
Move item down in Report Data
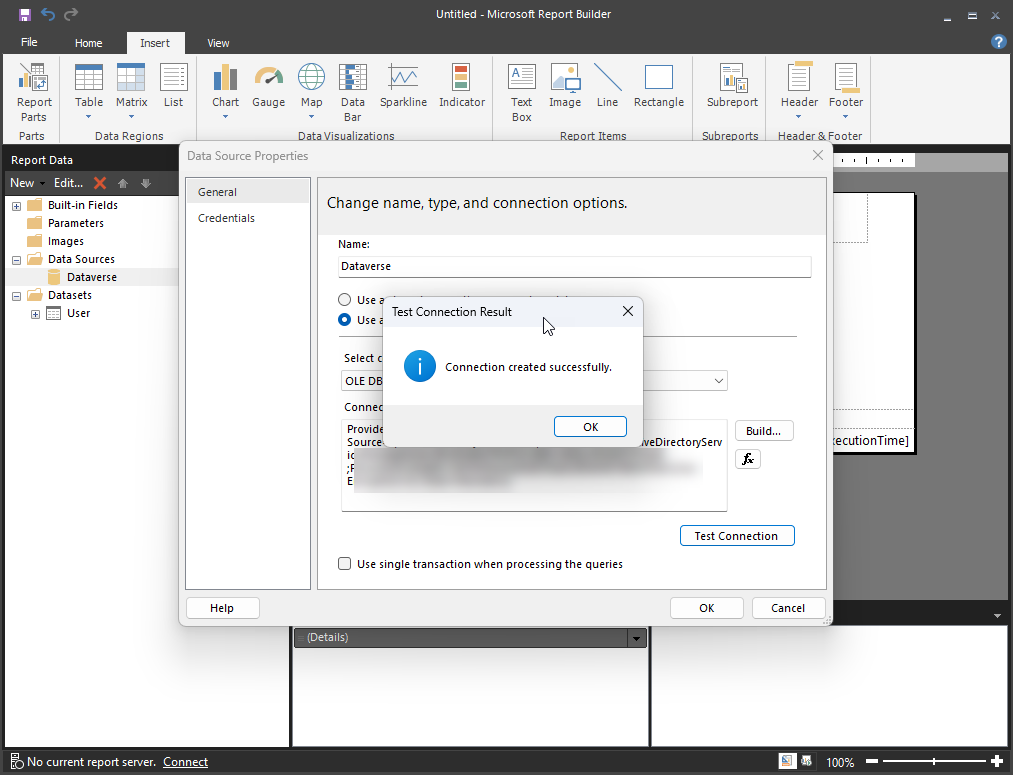(x=146, y=183)
